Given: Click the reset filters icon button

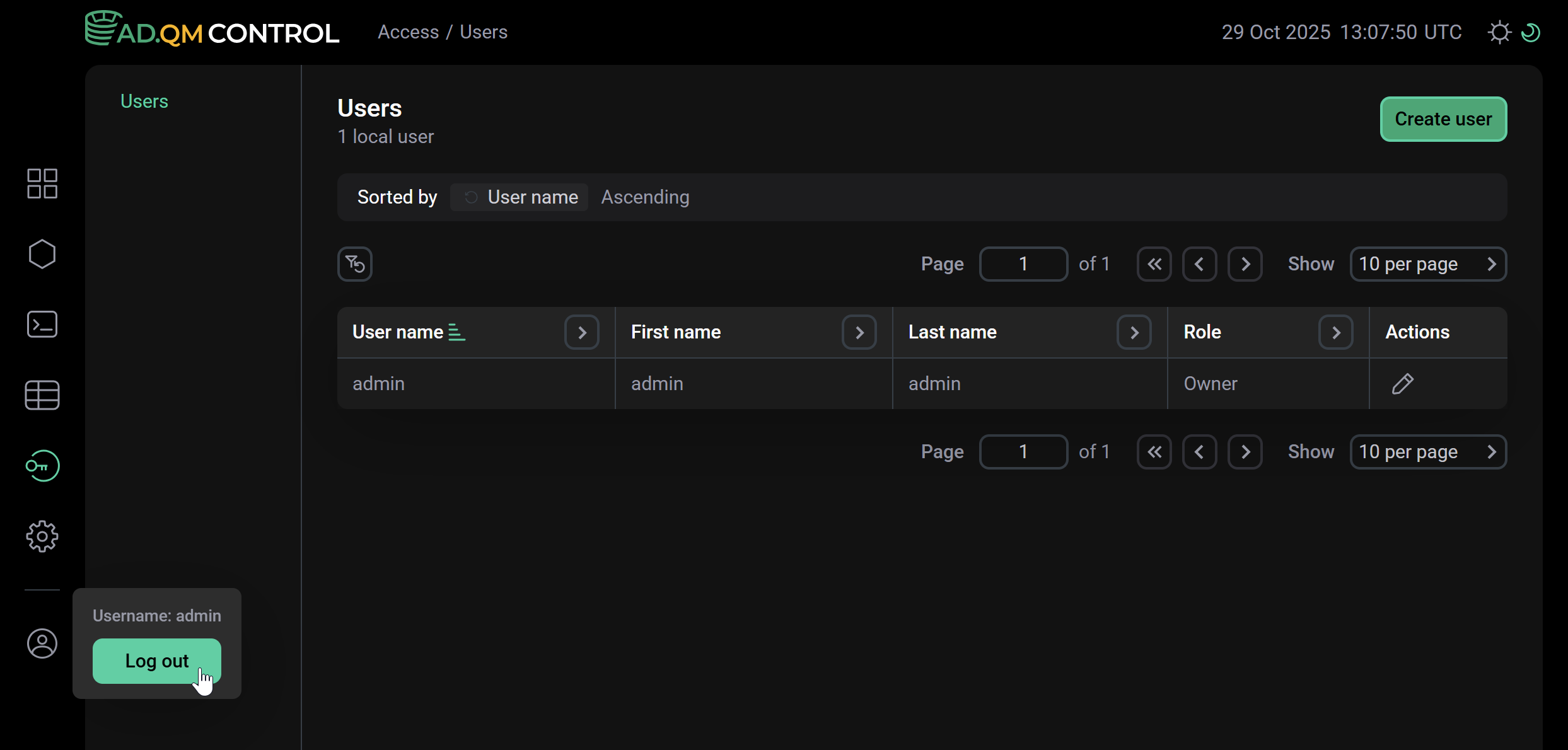Looking at the screenshot, I should [x=355, y=264].
